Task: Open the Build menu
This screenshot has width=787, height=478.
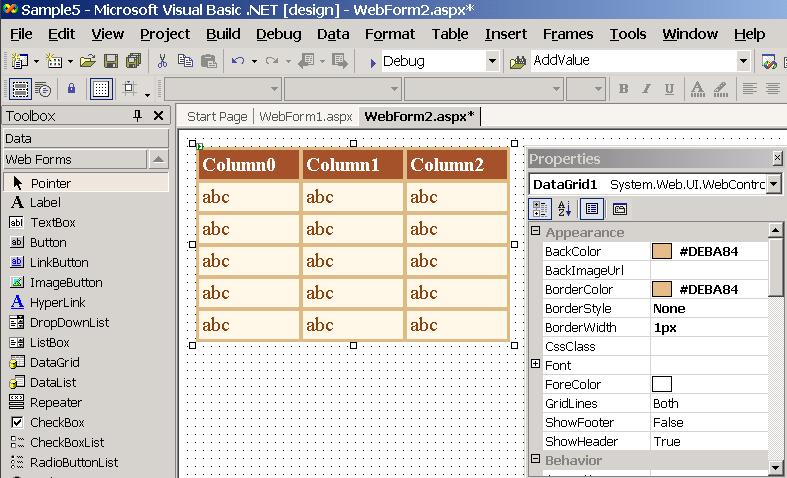Action: coord(223,34)
